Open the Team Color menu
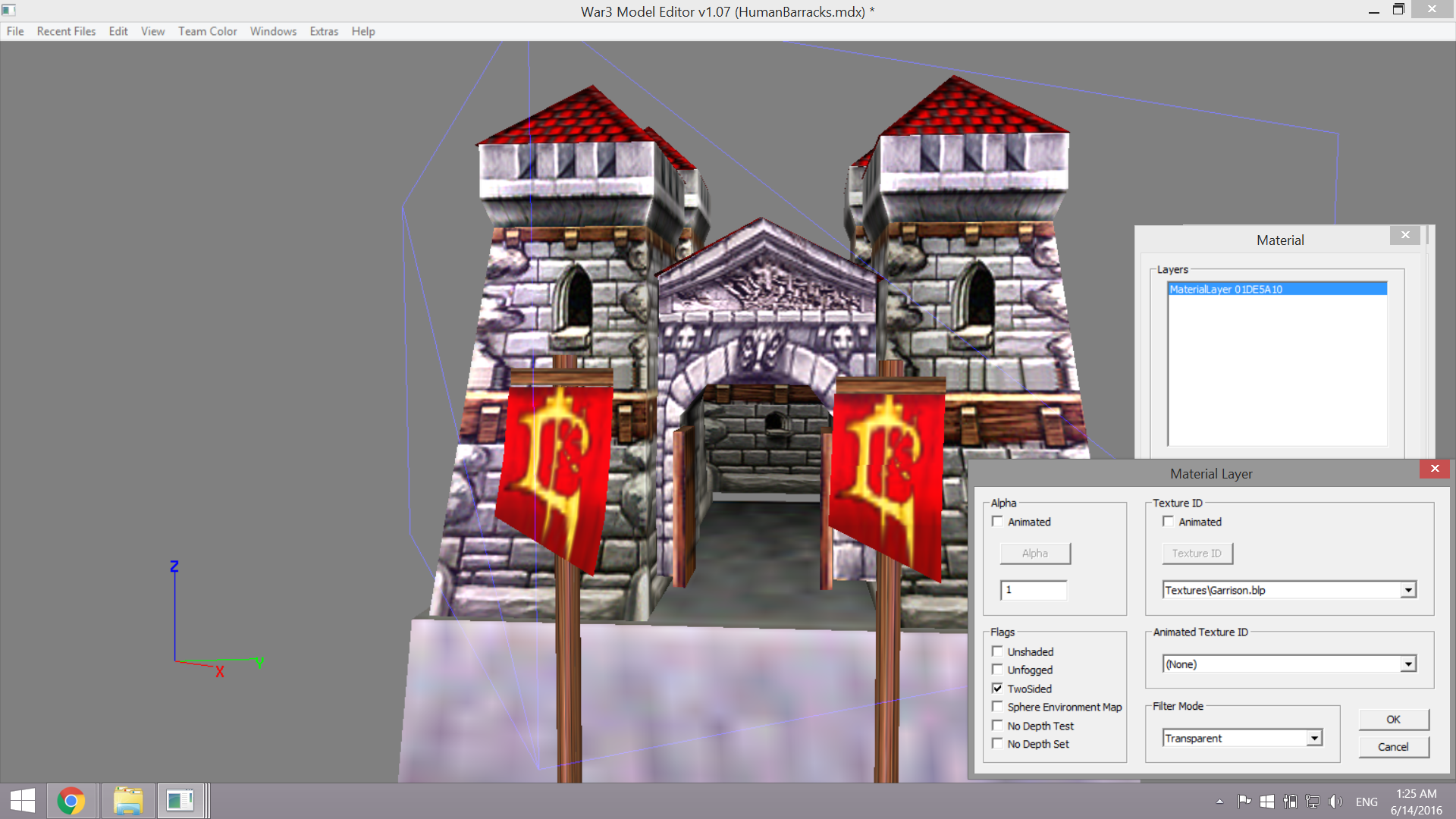 point(207,31)
